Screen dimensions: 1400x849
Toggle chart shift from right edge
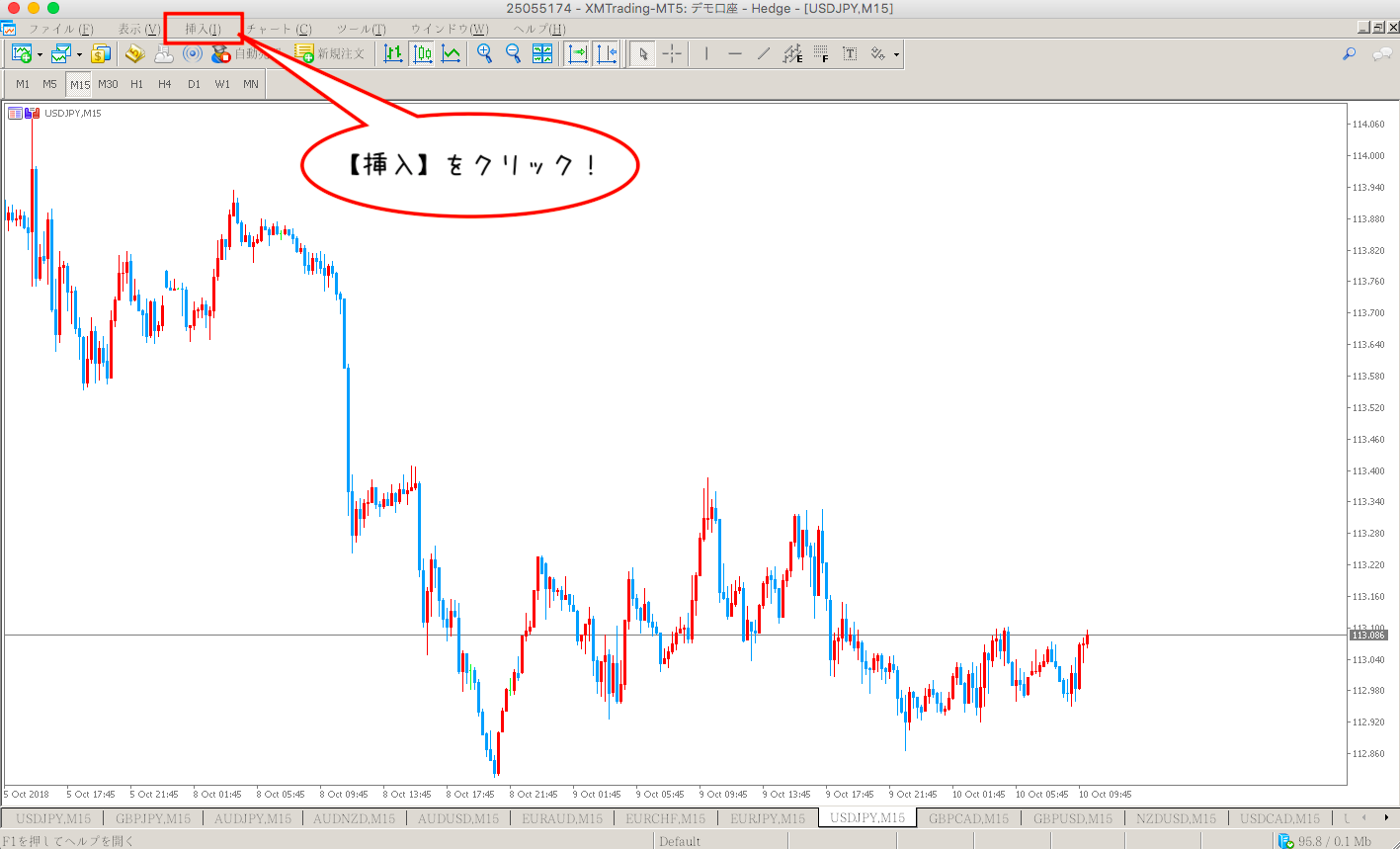pyautogui.click(x=606, y=53)
